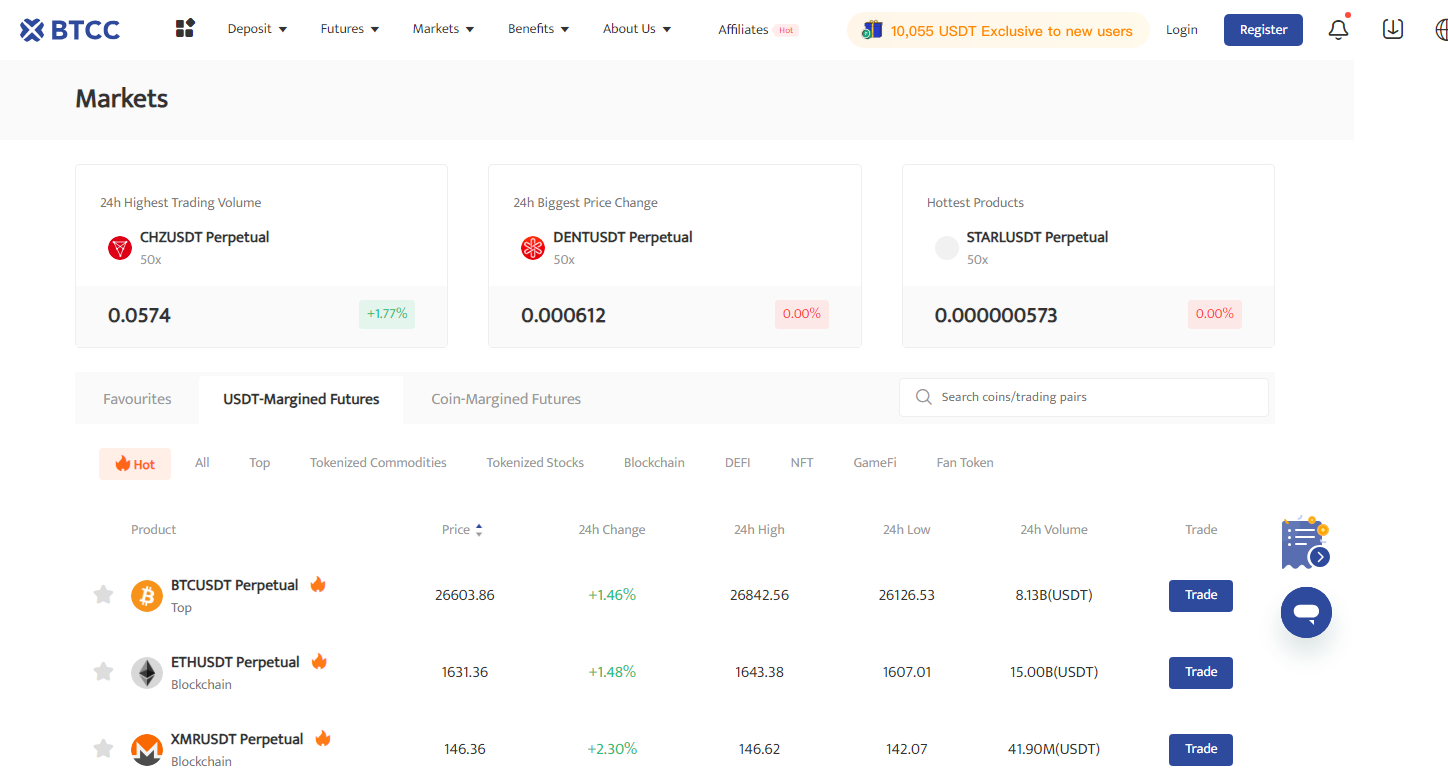Screen dimensions: 1448x779
Task: Click the Login link
Action: [x=1181, y=30]
